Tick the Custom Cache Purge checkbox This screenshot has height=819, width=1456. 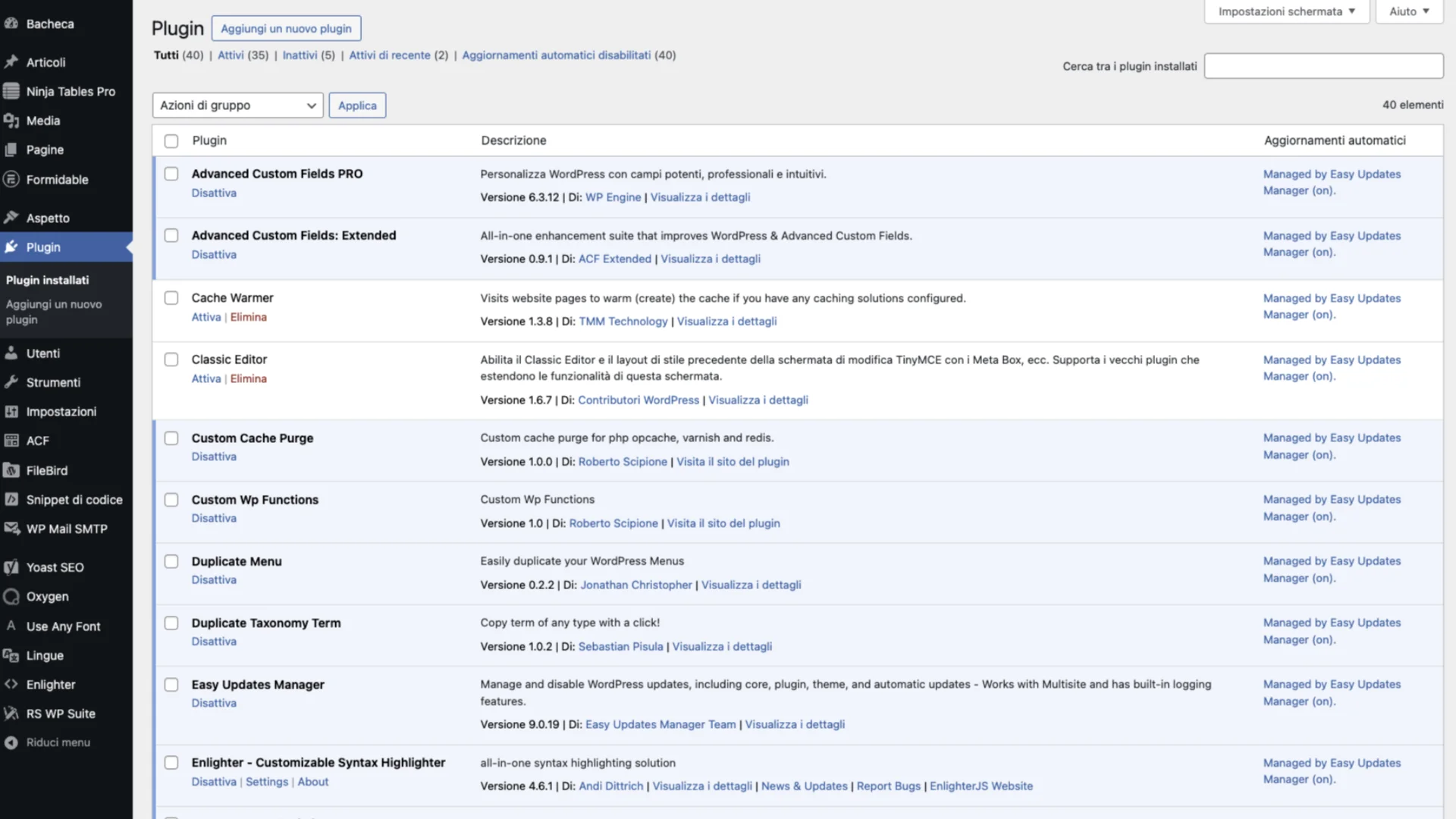pos(171,438)
